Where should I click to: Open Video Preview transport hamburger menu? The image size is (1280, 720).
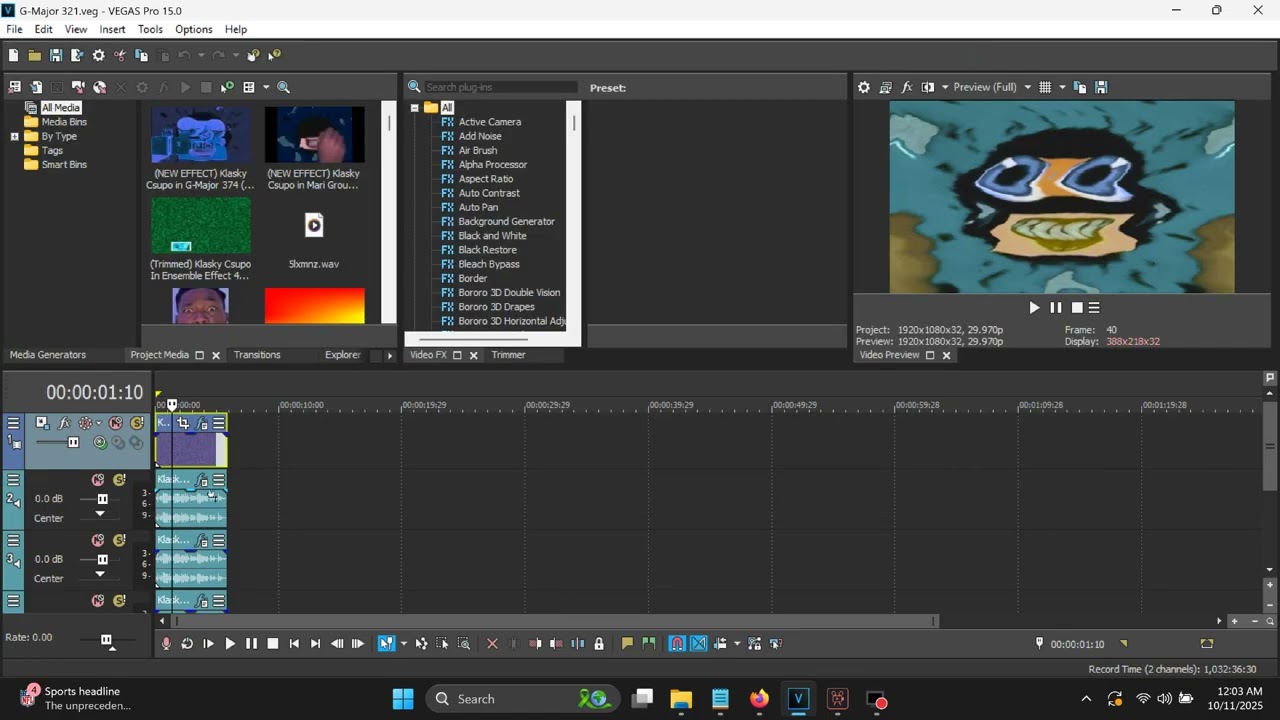point(1094,308)
